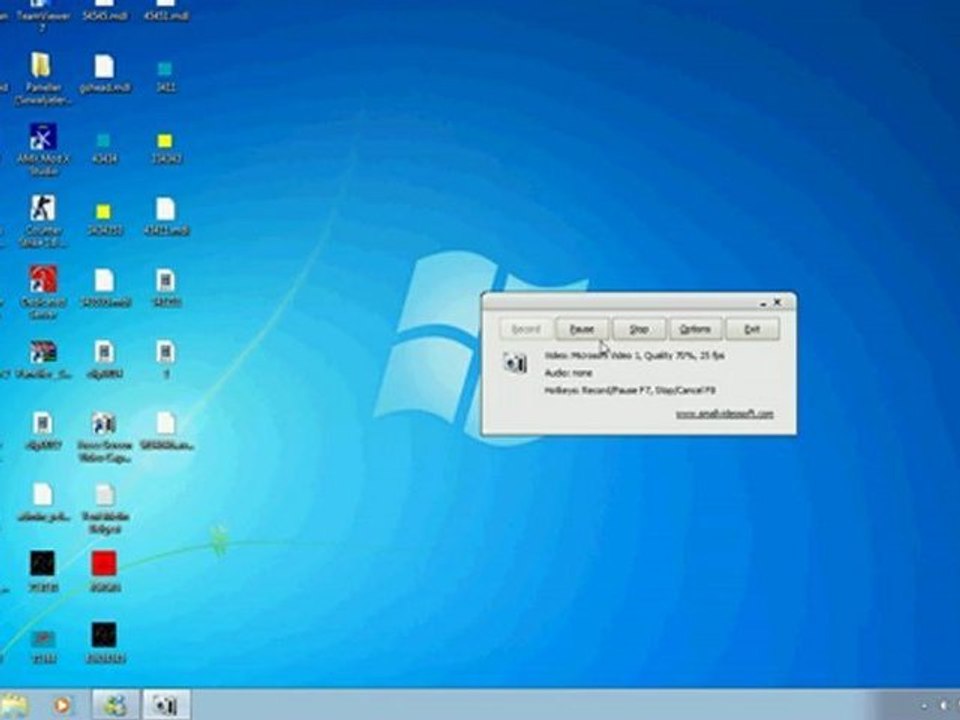Minimize the screen recorder window
Viewport: 960px width, 720px height.
pos(763,302)
